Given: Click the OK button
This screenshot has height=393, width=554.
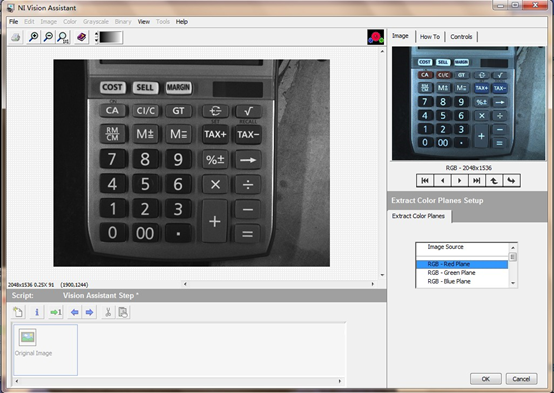Looking at the screenshot, I should coord(485,379).
